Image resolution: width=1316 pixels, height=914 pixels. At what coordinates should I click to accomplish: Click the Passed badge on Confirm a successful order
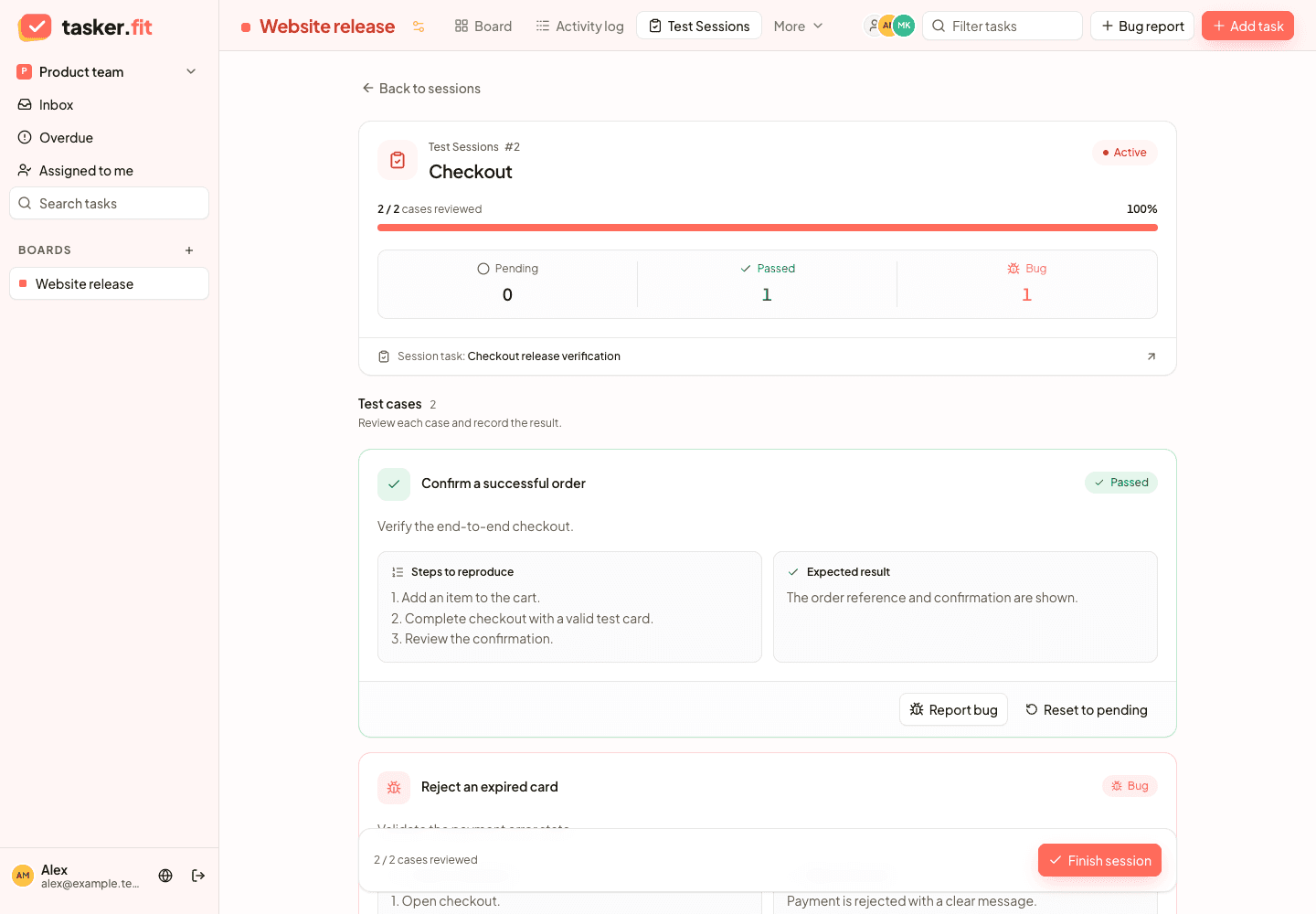click(x=1121, y=483)
